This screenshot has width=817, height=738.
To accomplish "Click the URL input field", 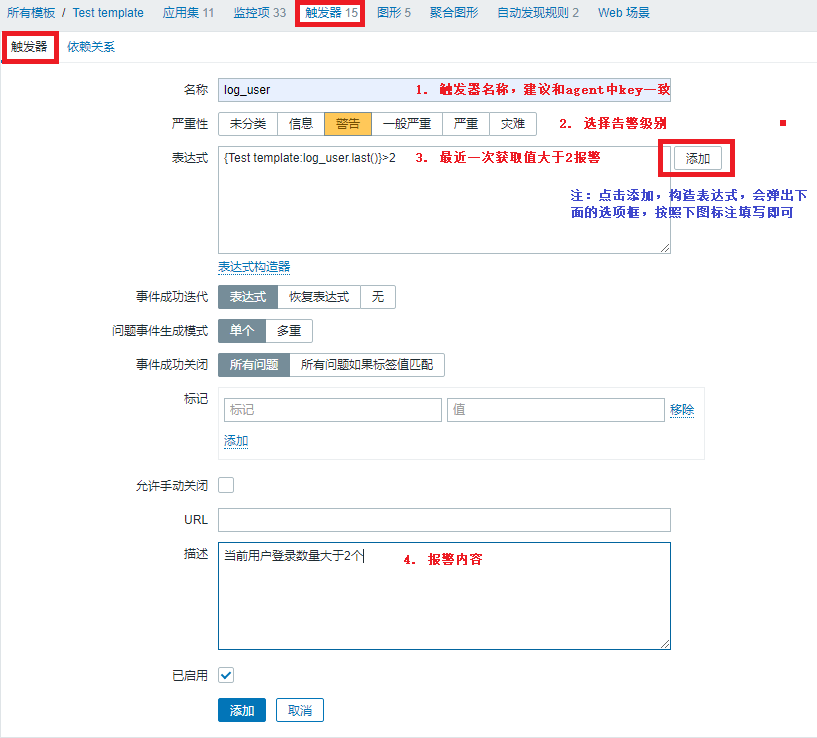I will tap(444, 520).
